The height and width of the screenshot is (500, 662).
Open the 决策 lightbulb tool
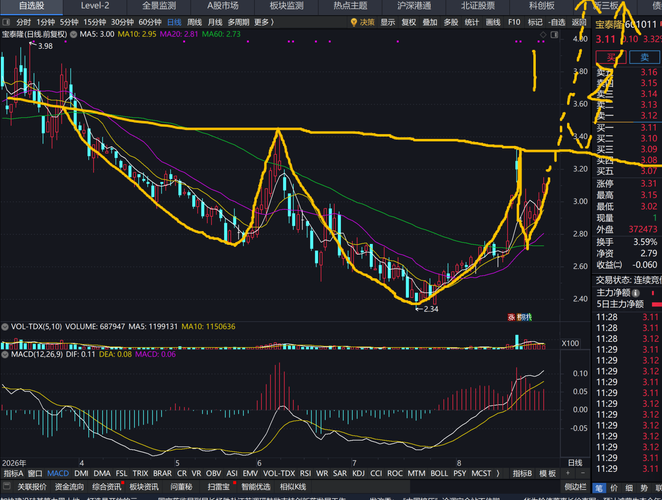coord(363,22)
